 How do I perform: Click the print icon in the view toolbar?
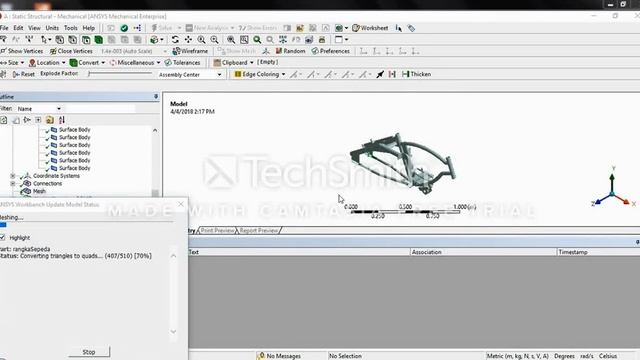[x=322, y=40]
